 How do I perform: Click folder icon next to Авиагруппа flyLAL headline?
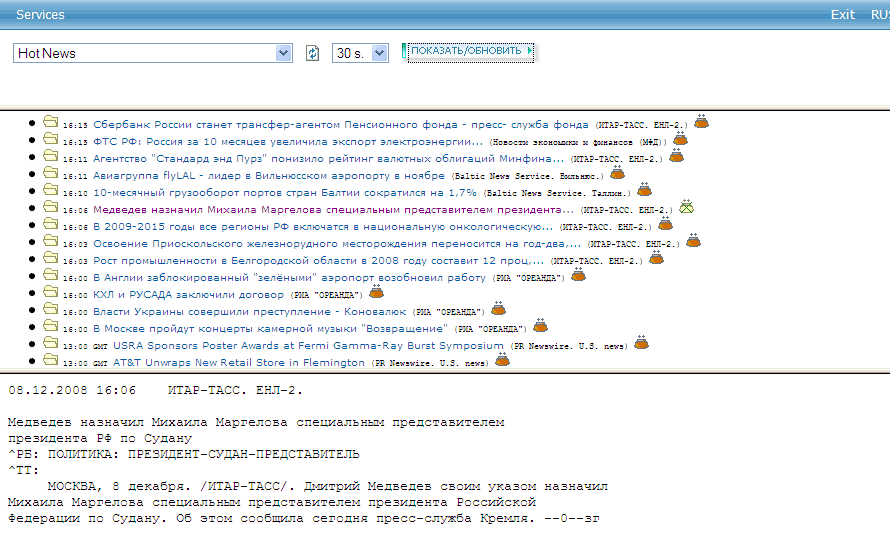pos(50,173)
